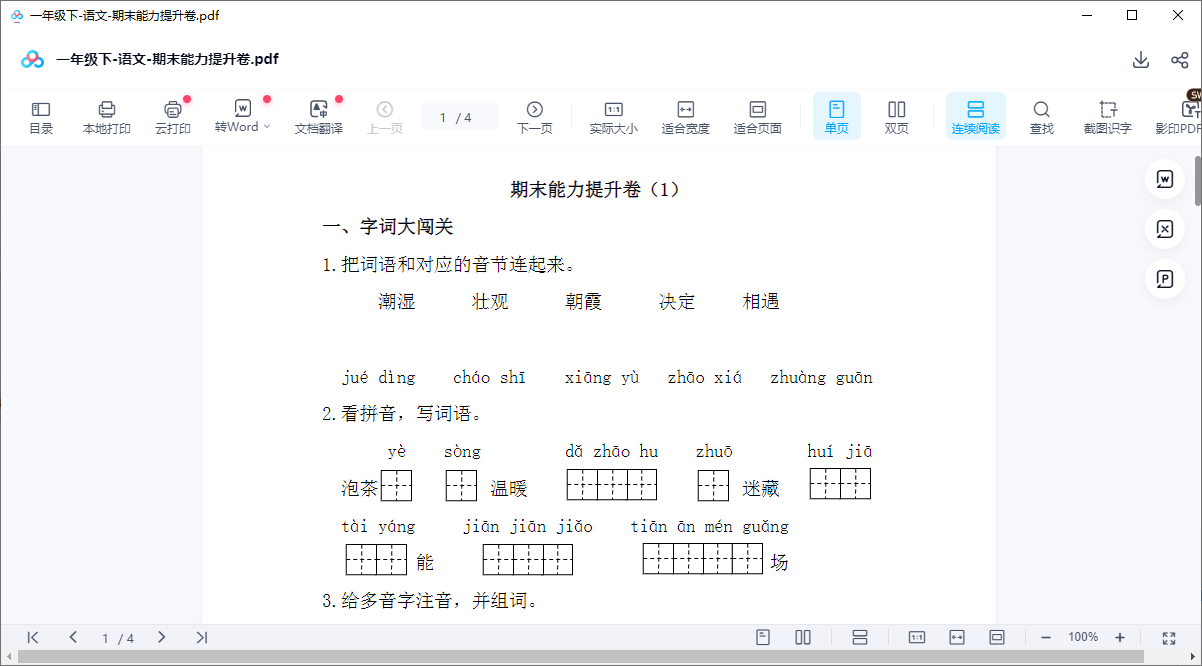The height and width of the screenshot is (666, 1202).
Task: Click the zoom in plus button
Action: (1120, 637)
